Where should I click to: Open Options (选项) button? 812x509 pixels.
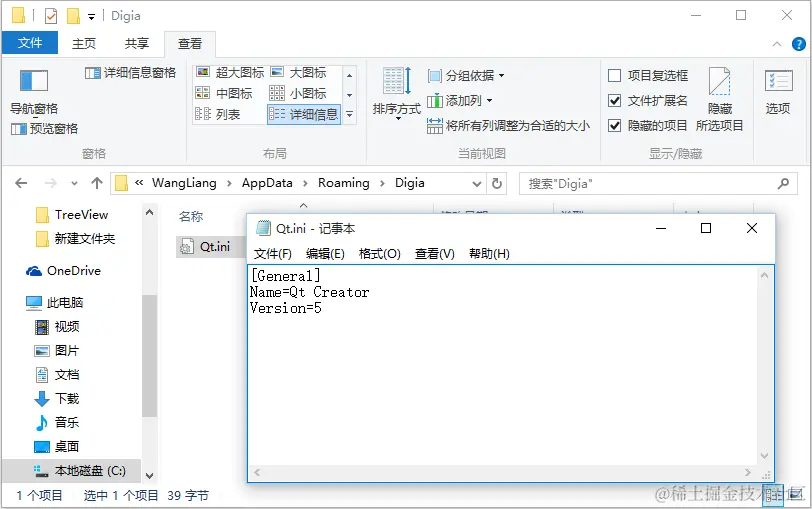coord(778,92)
